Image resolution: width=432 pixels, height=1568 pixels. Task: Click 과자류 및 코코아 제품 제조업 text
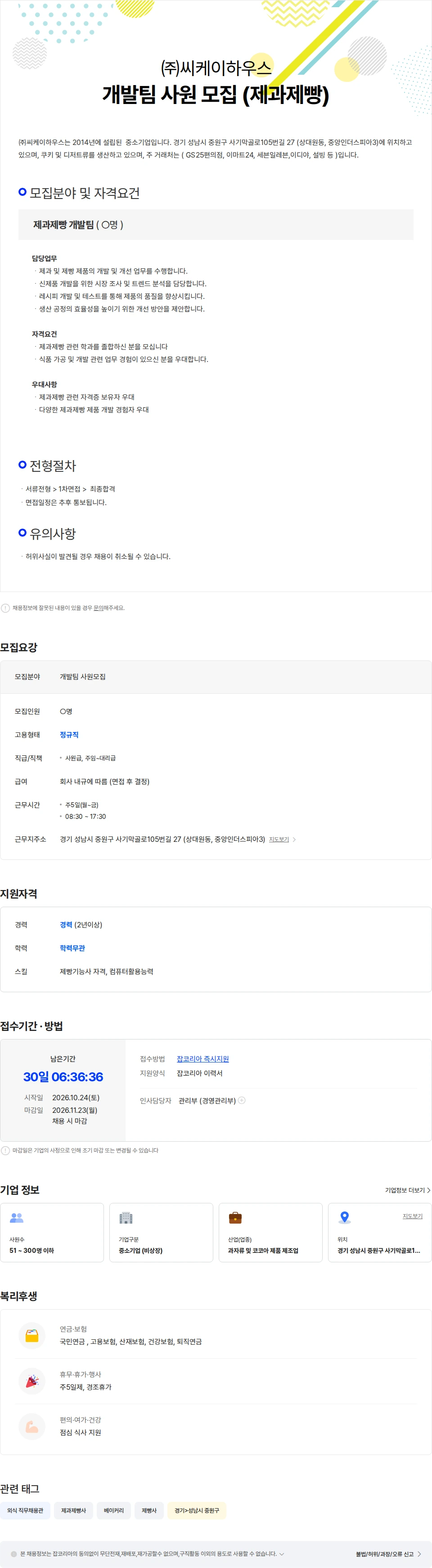263,1250
